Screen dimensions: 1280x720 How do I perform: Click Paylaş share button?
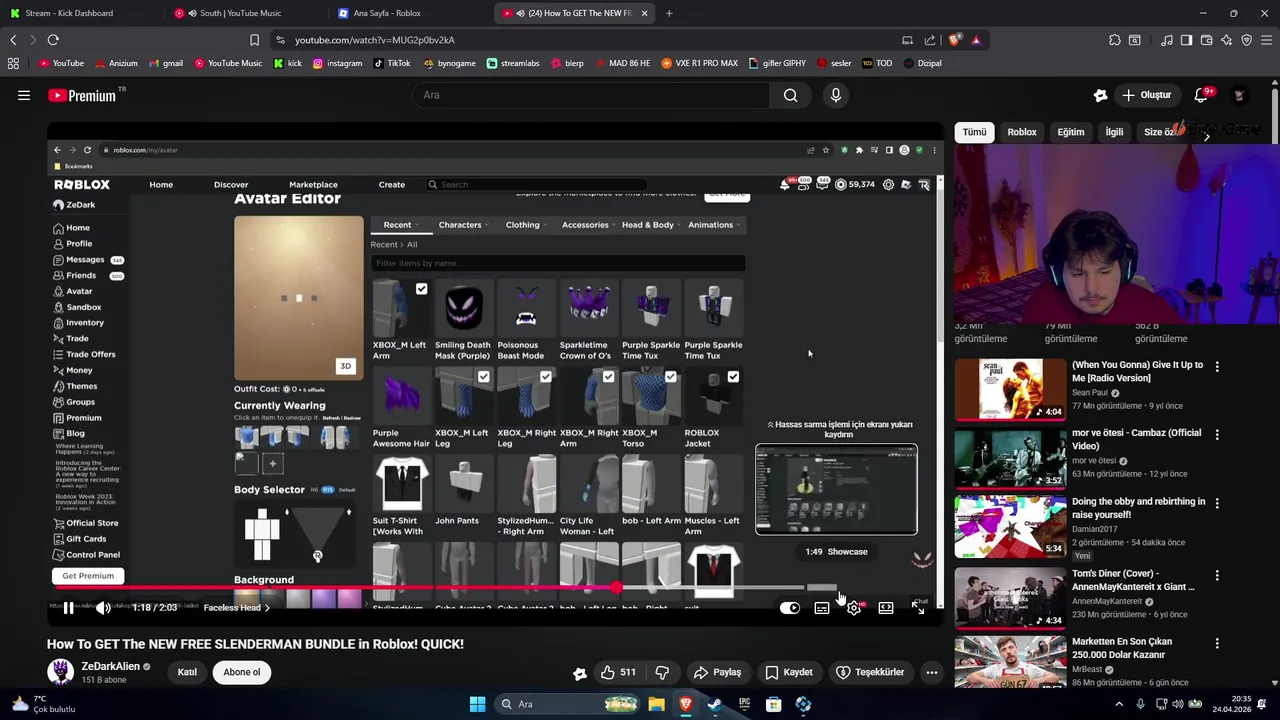(x=718, y=672)
